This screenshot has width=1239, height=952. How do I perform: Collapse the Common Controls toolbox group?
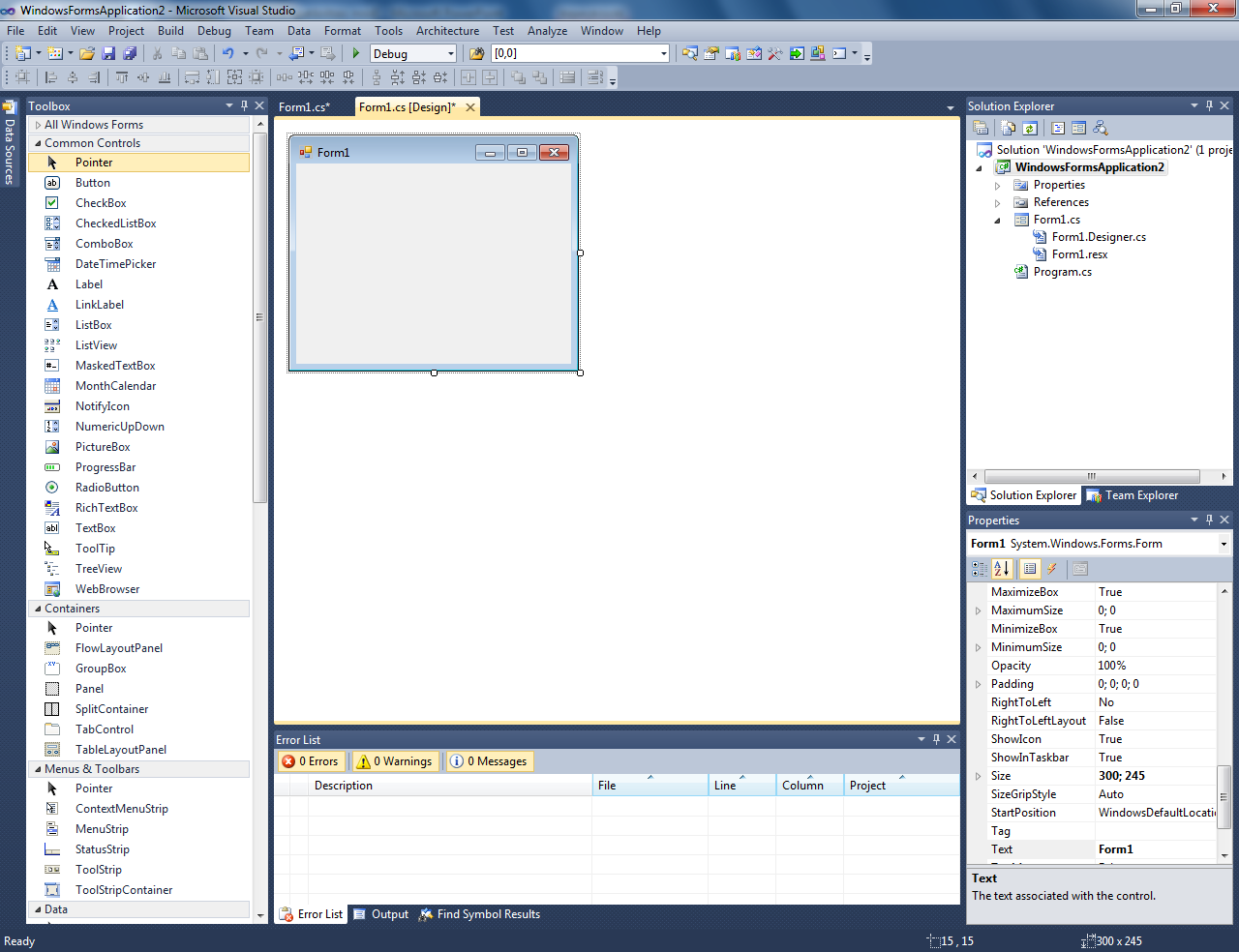pos(38,143)
